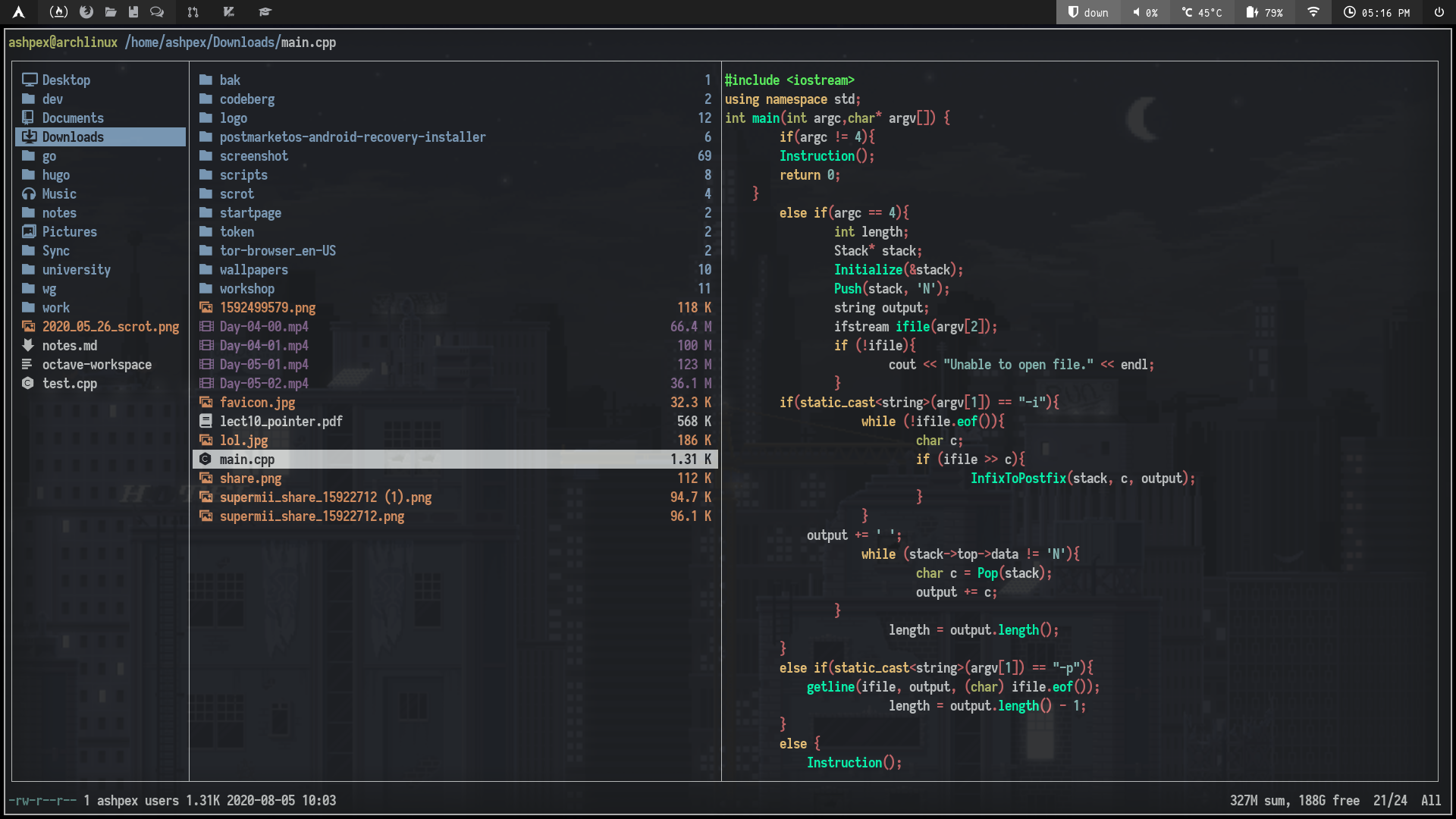Expand the workshop directory

click(247, 288)
